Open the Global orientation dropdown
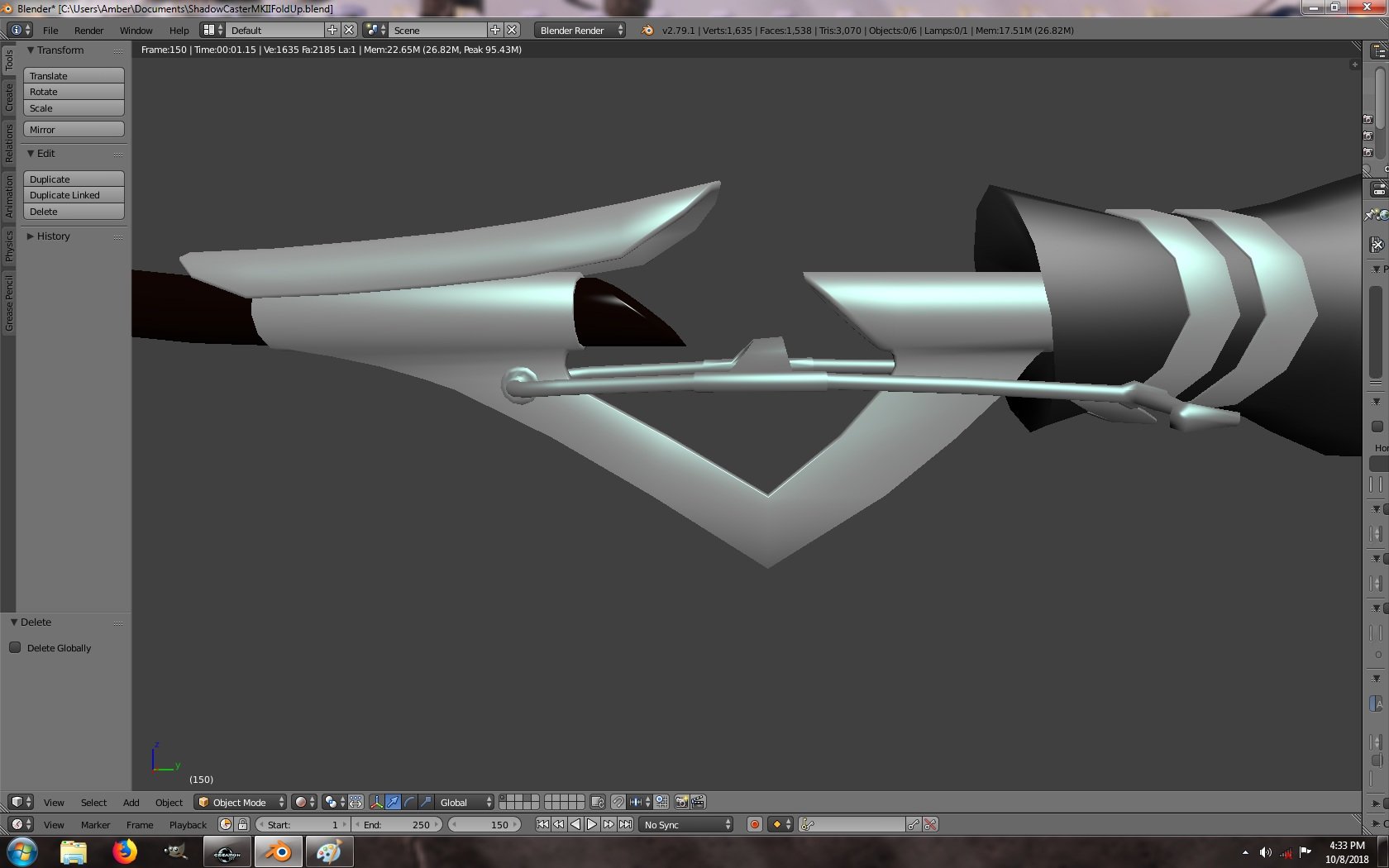 click(465, 802)
